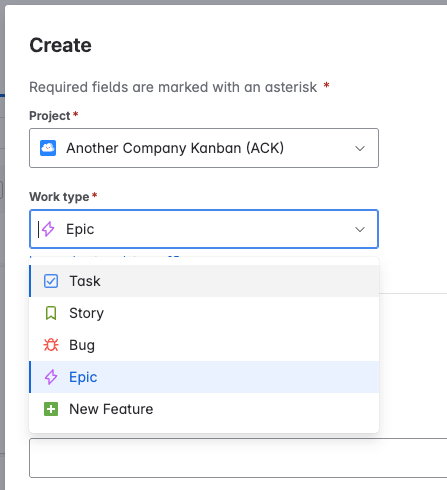Screen dimensions: 447x490
Task: Click the Project field label
Action: tap(50, 116)
